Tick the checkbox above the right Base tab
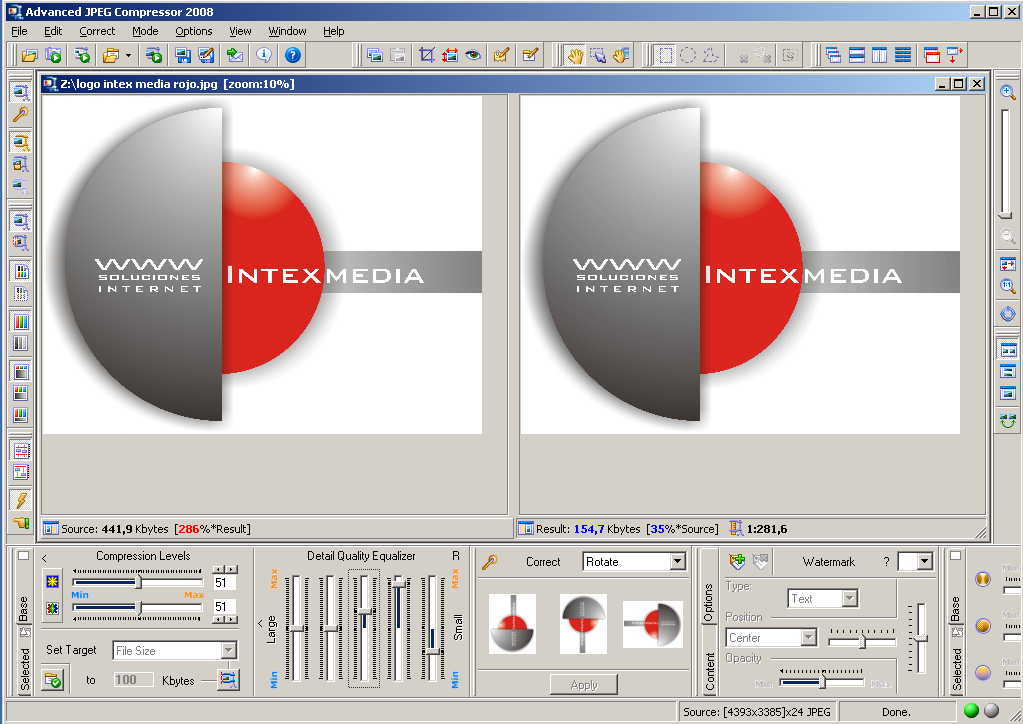This screenshot has height=724, width=1023. pos(956,556)
